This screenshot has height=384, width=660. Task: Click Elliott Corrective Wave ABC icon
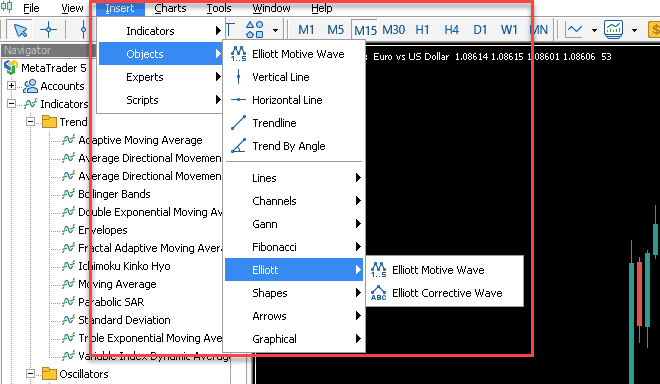tap(378, 293)
